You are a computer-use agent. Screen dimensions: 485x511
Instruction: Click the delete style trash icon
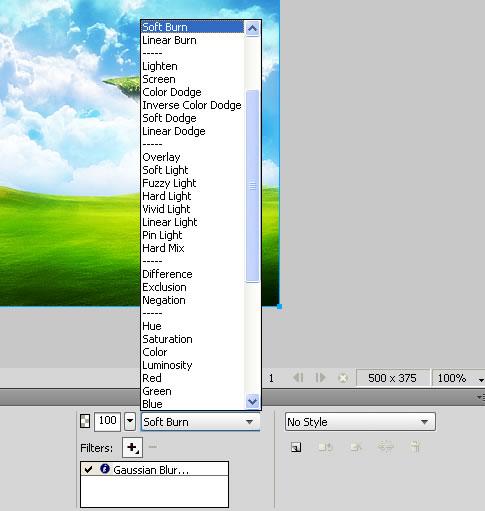(415, 447)
